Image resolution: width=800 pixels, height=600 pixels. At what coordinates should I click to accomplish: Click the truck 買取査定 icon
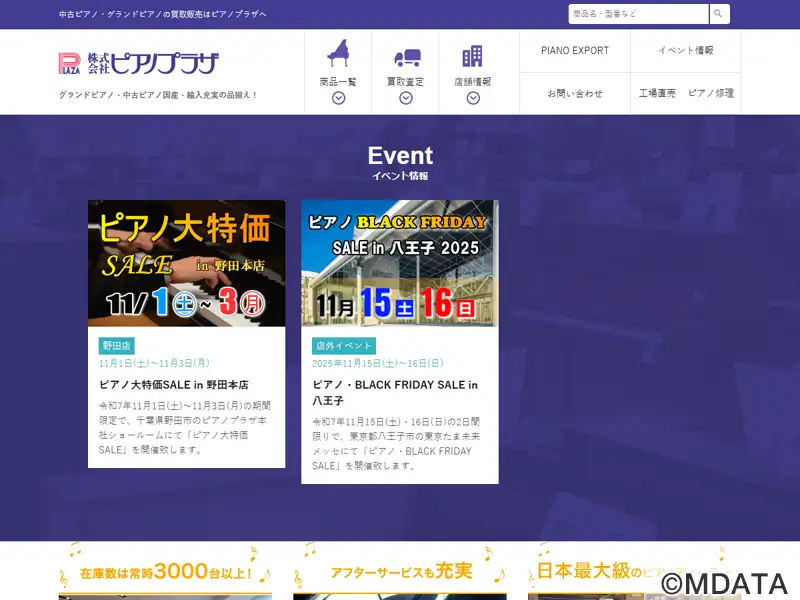click(x=407, y=57)
